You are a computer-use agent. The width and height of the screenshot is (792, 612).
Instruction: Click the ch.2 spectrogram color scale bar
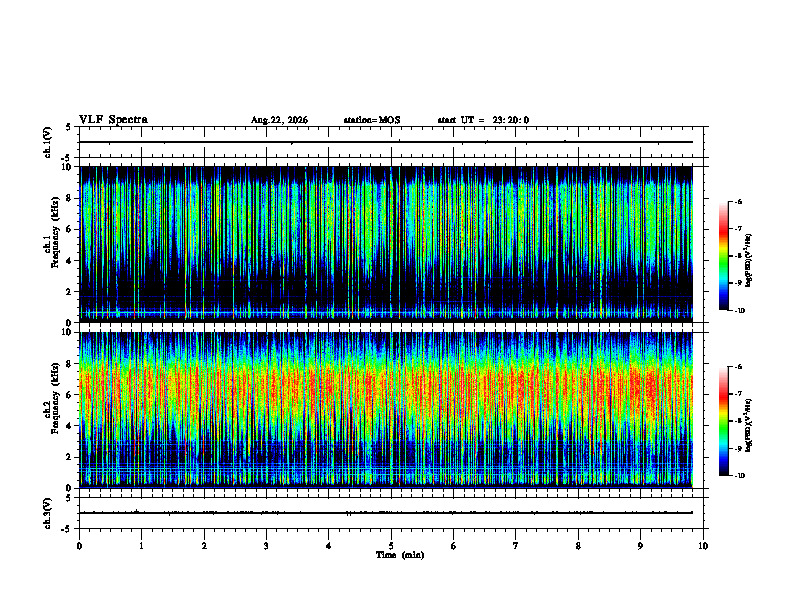point(723,421)
